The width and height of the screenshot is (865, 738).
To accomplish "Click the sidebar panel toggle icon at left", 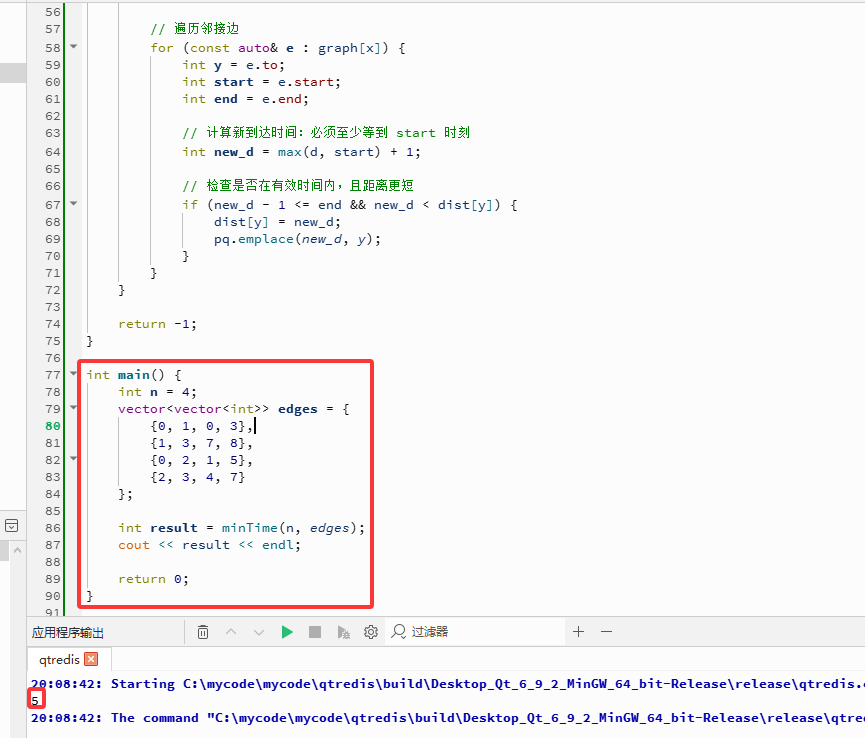I will click(12, 526).
